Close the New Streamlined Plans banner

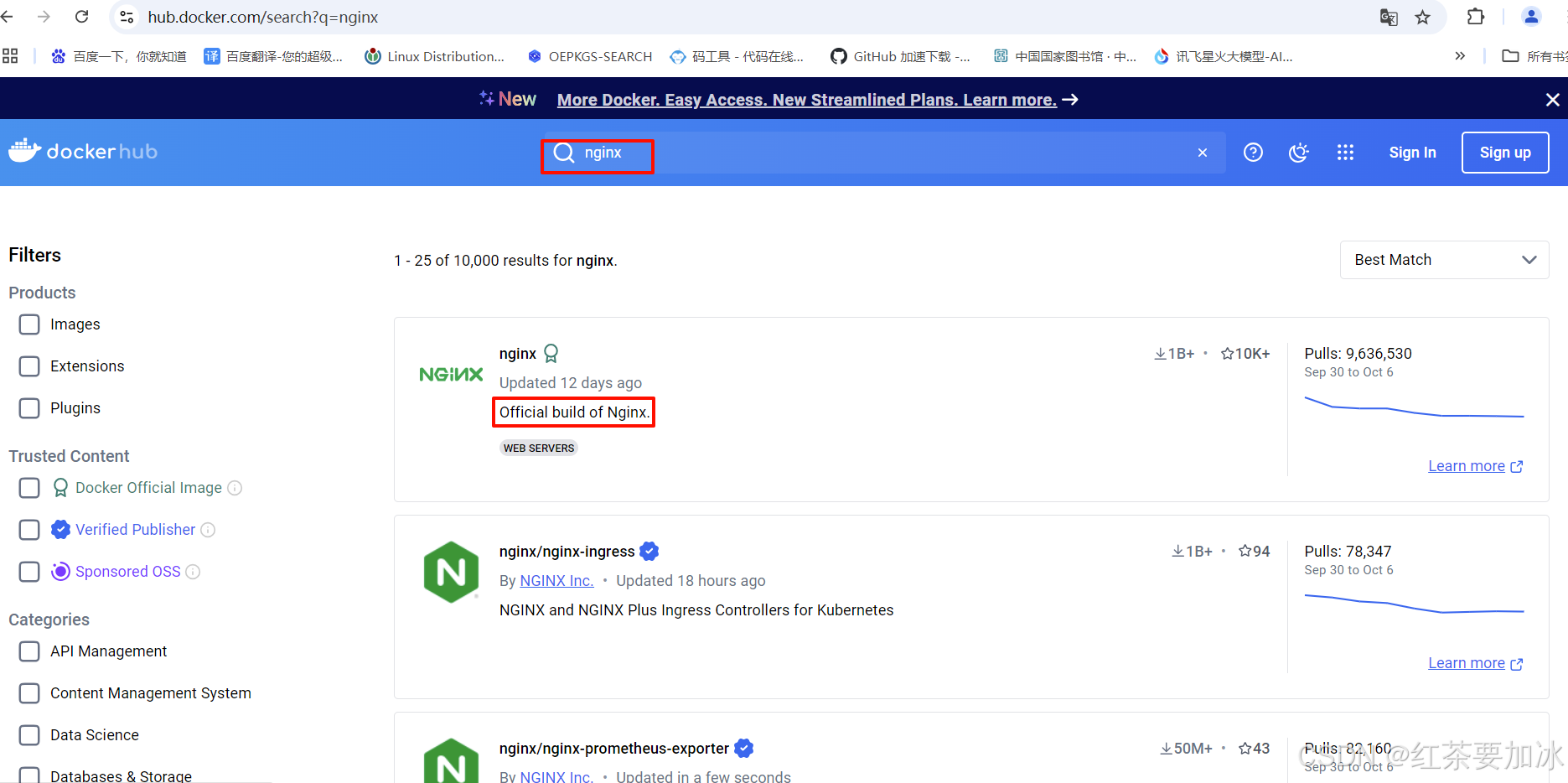[1552, 100]
